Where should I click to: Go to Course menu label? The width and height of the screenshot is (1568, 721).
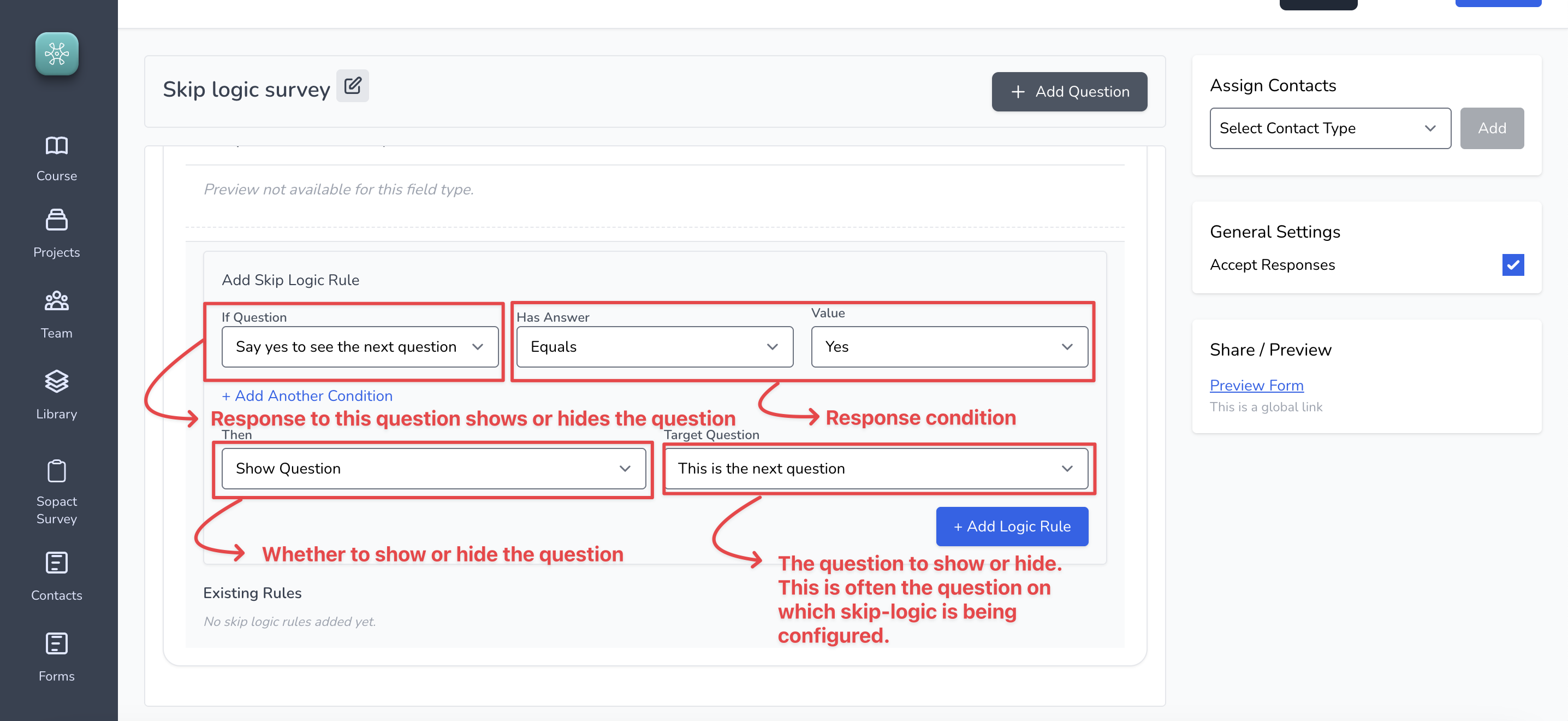click(x=57, y=176)
